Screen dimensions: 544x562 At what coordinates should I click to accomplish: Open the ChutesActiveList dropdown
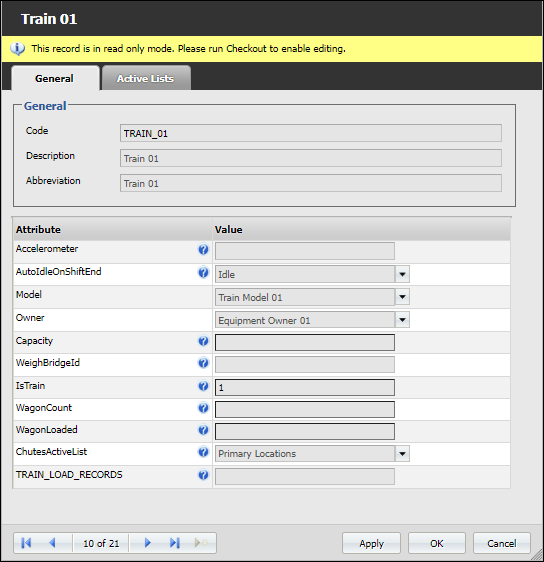(x=402, y=454)
